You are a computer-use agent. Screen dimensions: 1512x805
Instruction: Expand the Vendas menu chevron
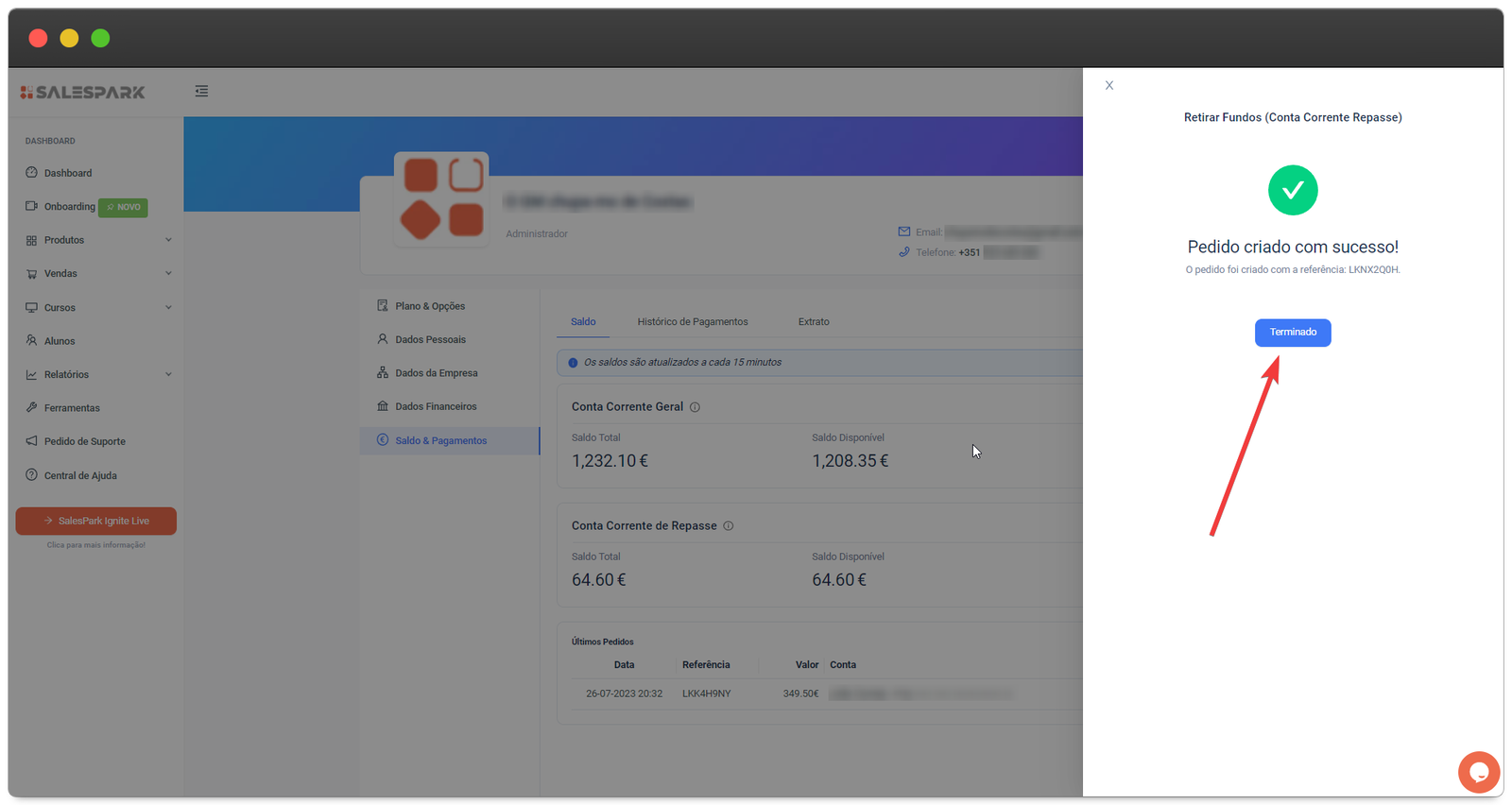pyautogui.click(x=168, y=273)
